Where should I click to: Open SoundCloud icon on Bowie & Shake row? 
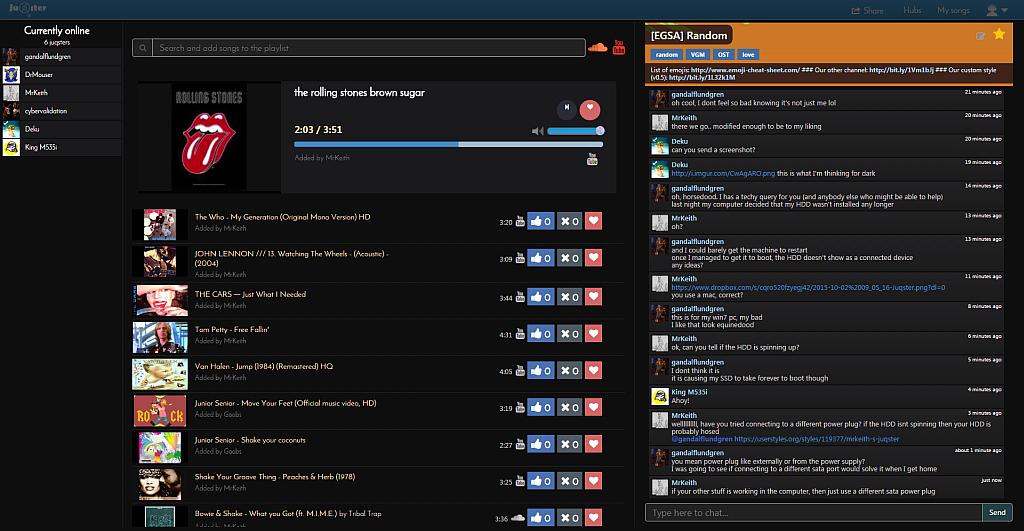click(518, 518)
